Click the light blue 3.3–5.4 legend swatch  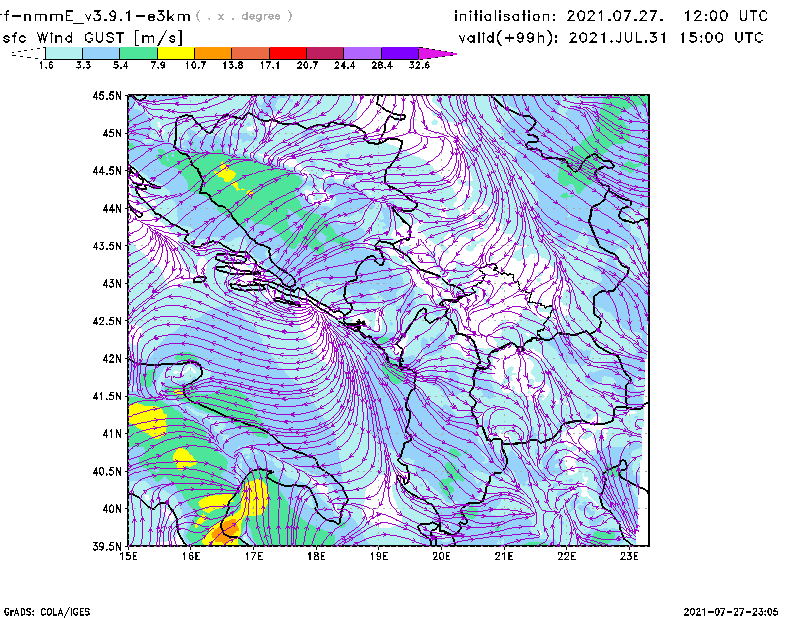(x=101, y=53)
